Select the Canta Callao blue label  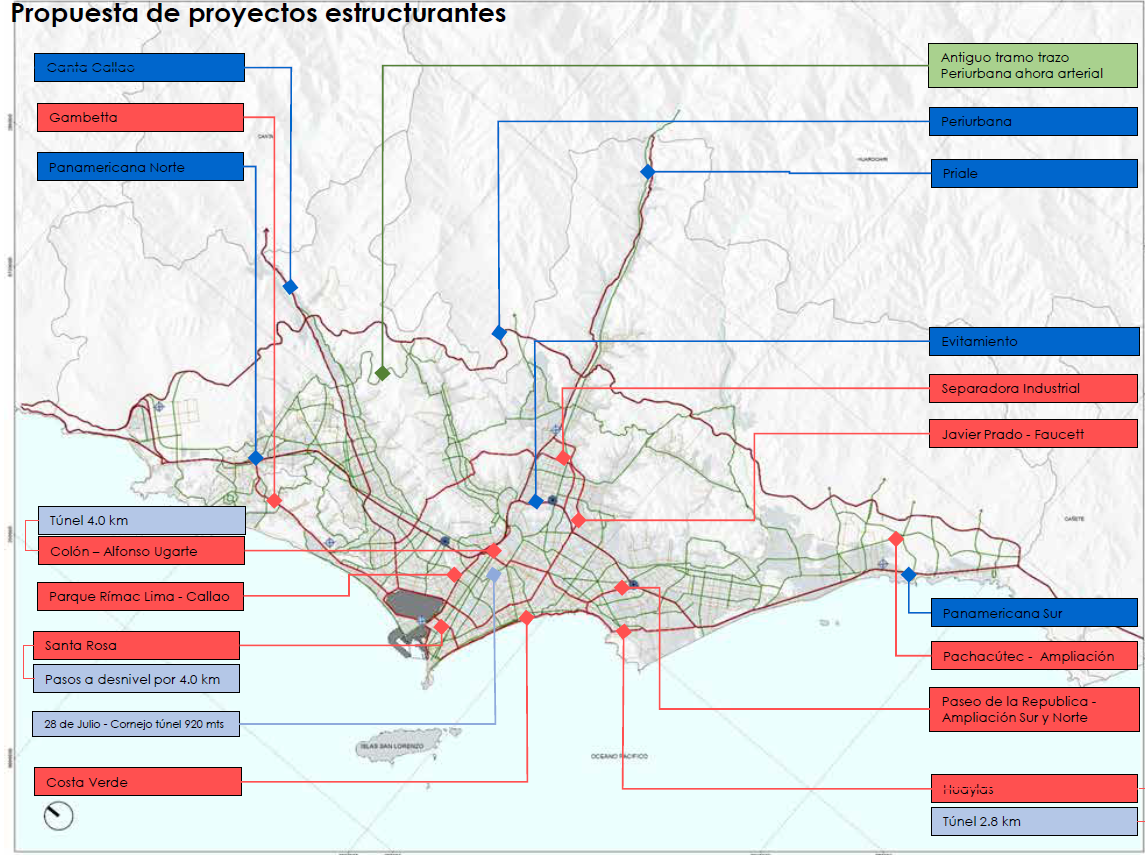139,68
